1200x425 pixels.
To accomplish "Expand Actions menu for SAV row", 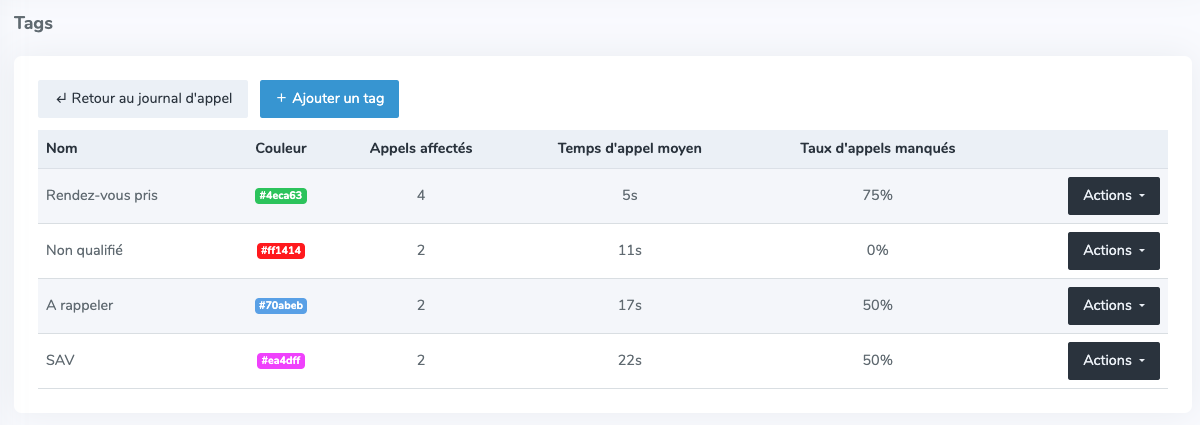I will click(1114, 361).
